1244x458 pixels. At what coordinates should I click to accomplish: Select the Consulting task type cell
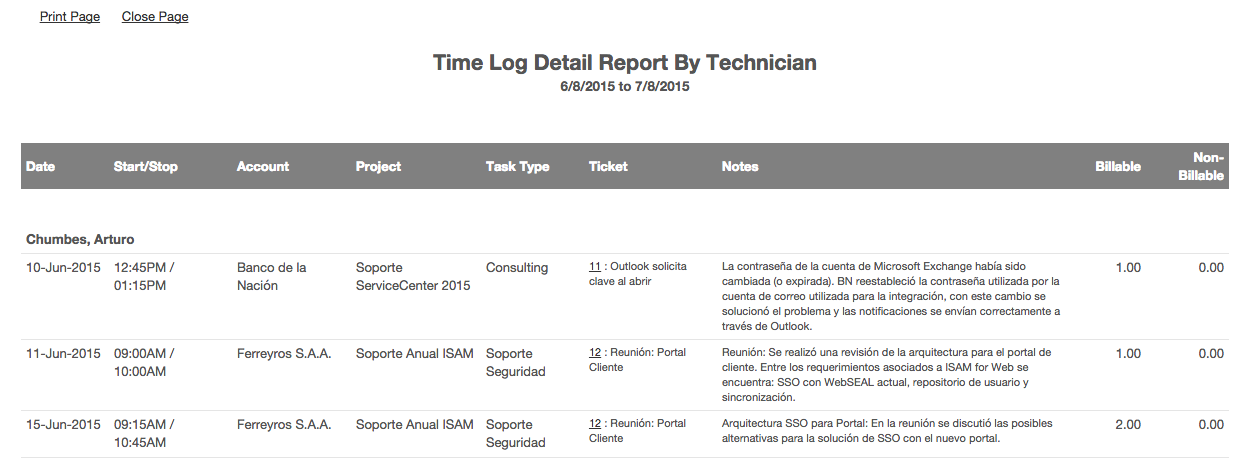click(x=517, y=268)
